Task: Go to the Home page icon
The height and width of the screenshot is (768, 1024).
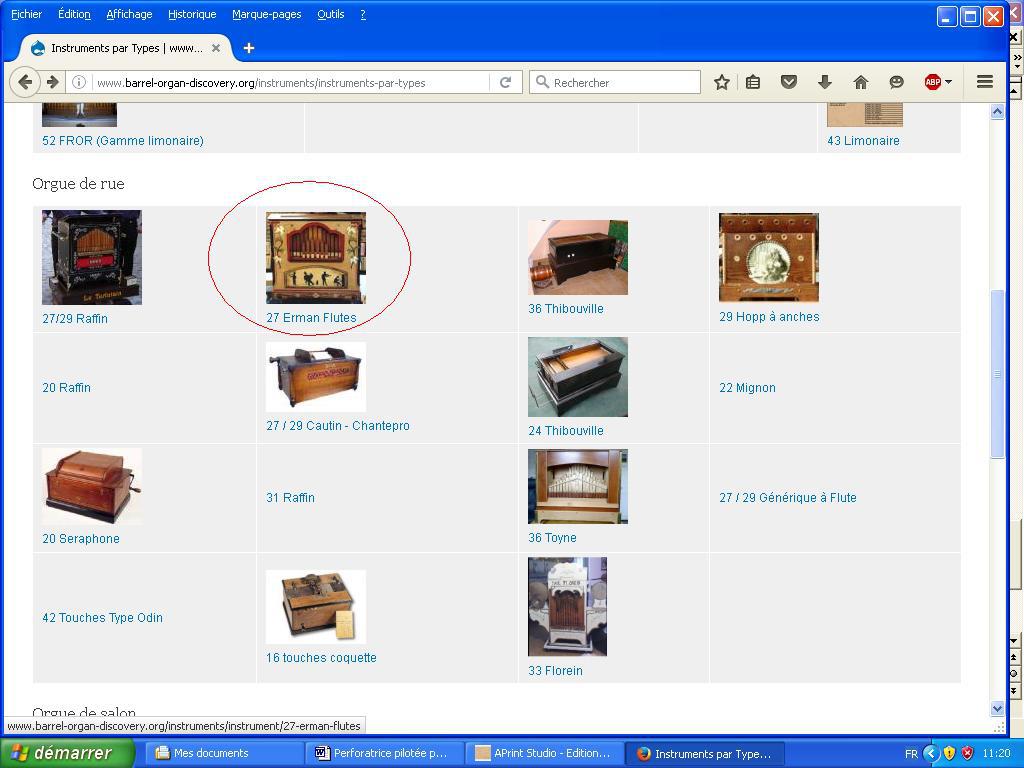Action: 860,83
